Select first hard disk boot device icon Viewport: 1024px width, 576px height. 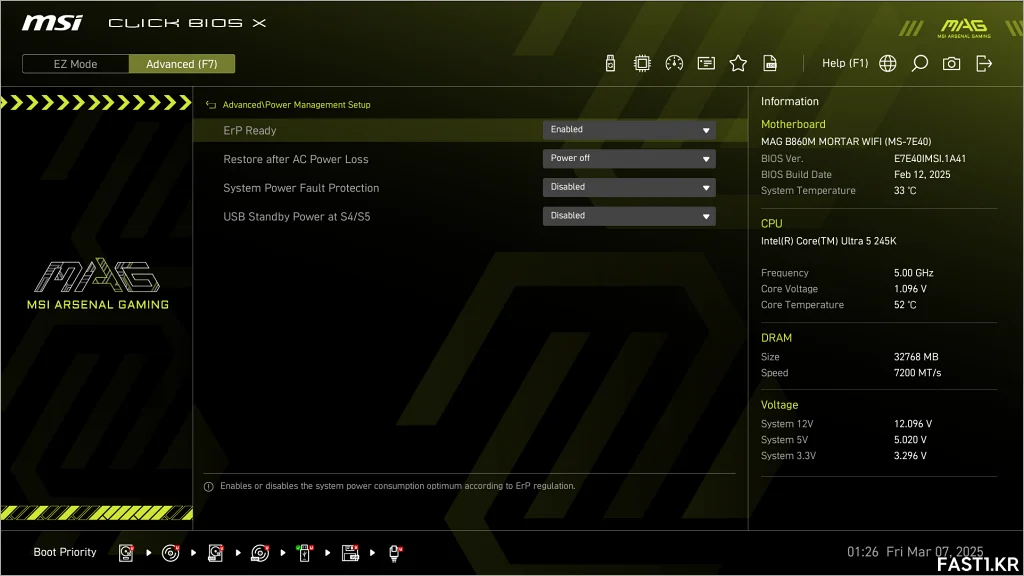(126, 553)
